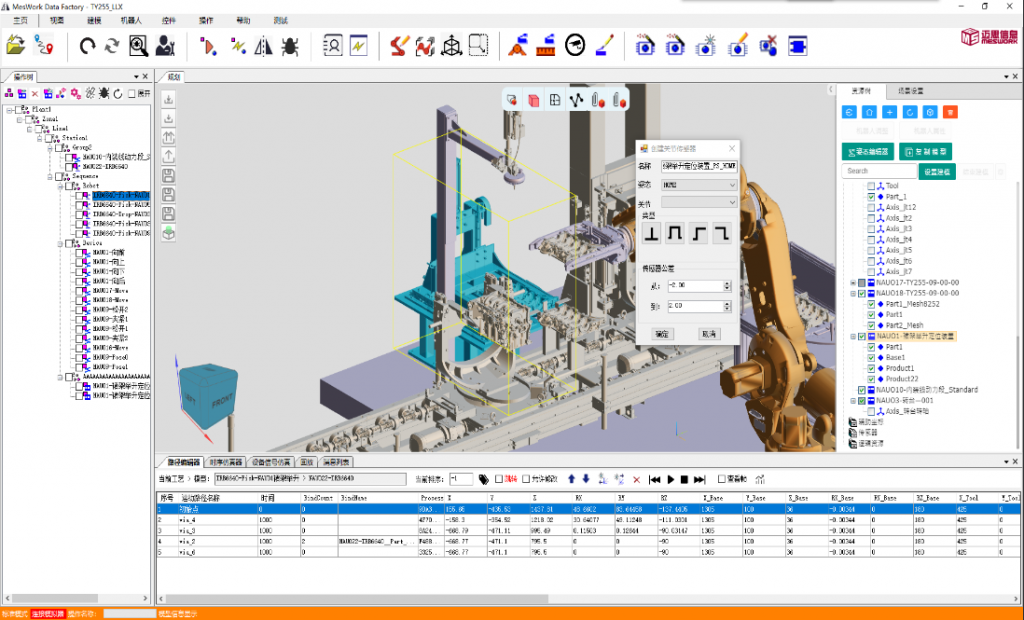Toggle the expand checkbox in operation tree toolbar
The width and height of the screenshot is (1024, 620).
pos(131,94)
